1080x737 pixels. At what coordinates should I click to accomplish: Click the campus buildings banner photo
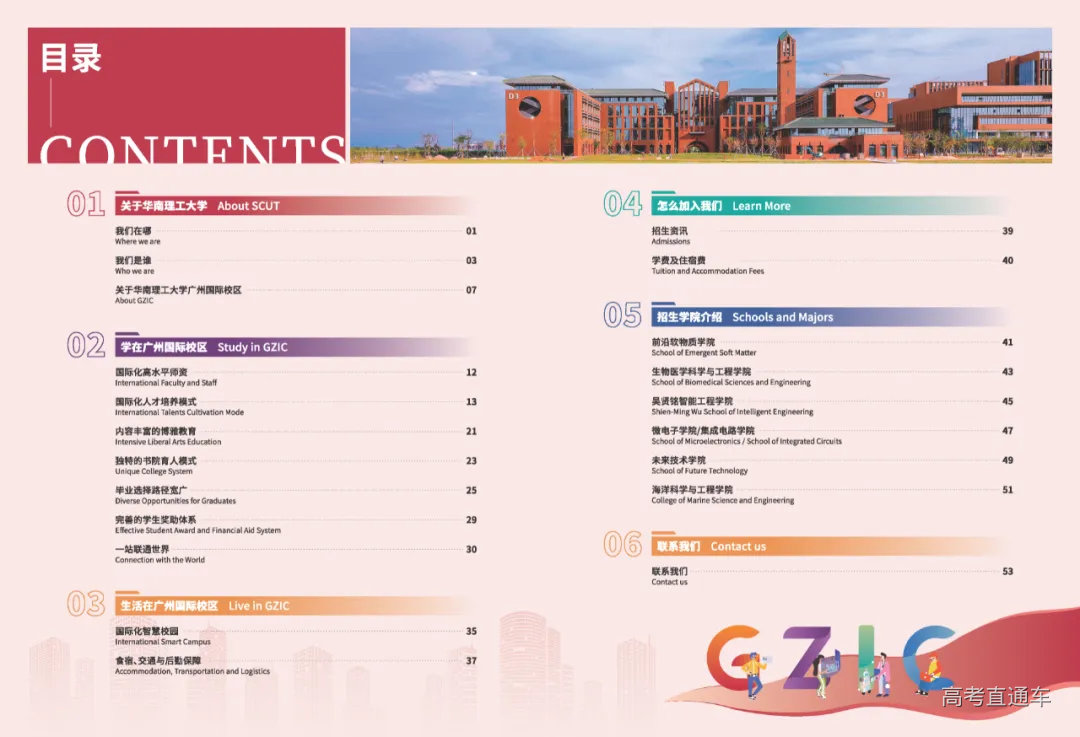pyautogui.click(x=700, y=95)
